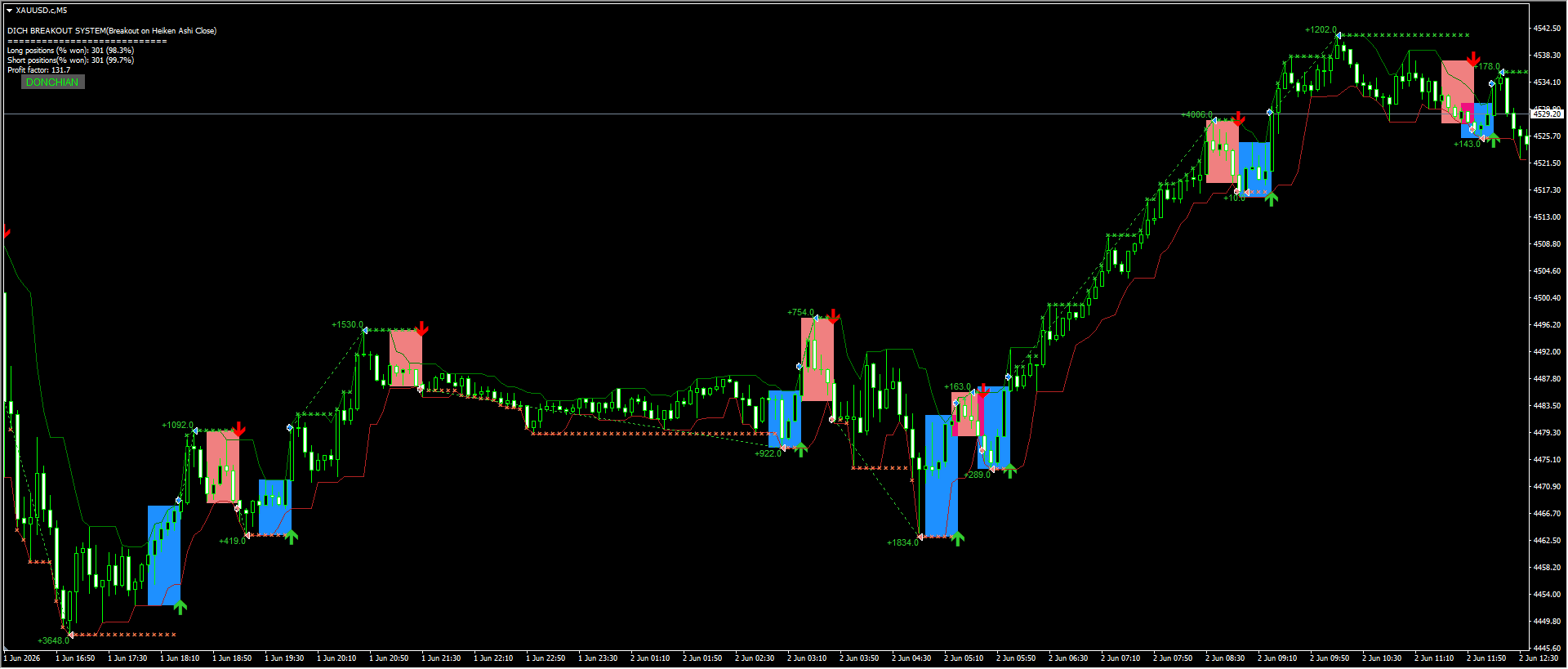Click the red sell arrow near +754.0
Viewport: 1568px width, 669px height.
tap(833, 316)
